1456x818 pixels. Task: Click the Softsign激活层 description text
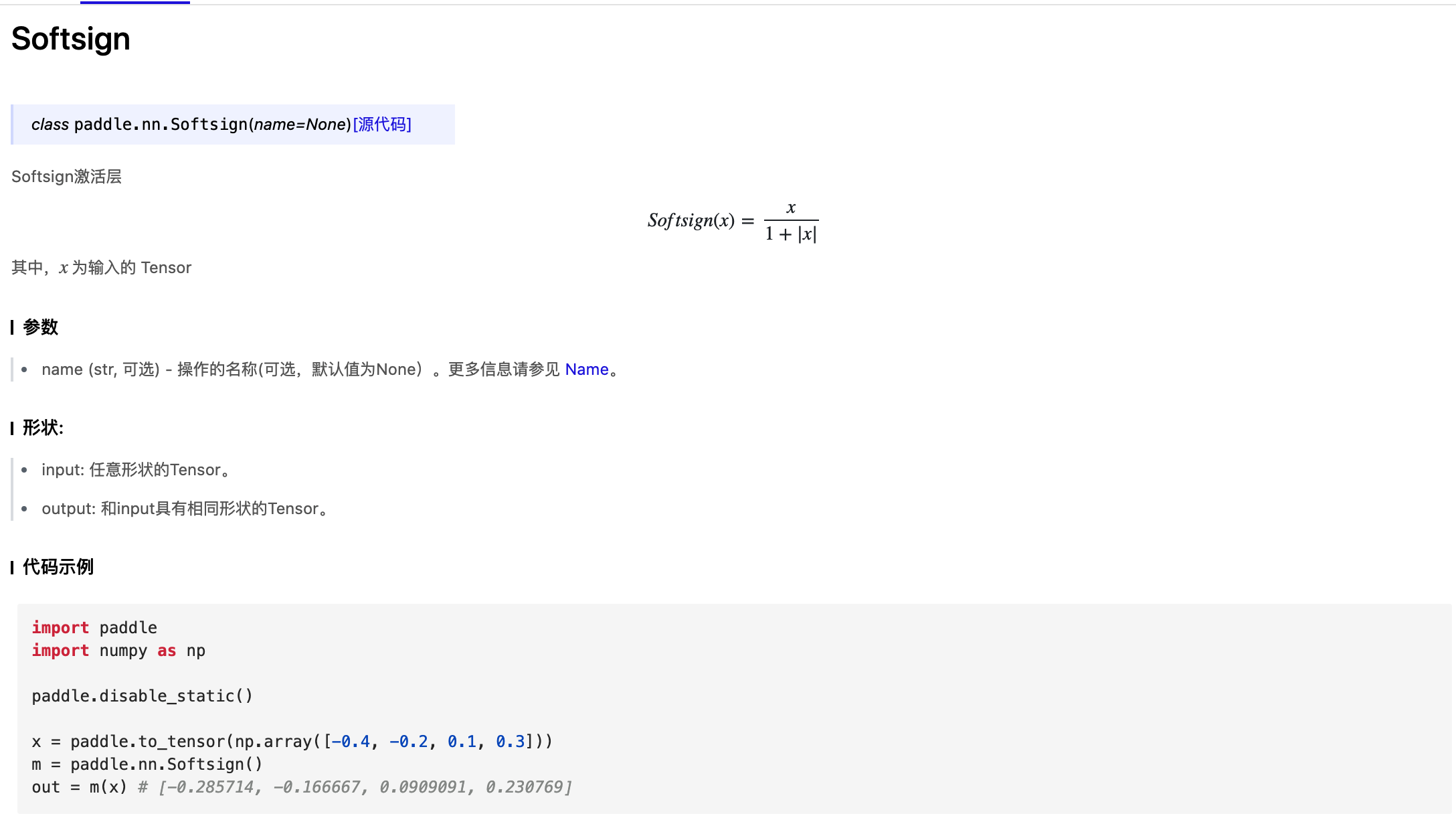pos(66,177)
